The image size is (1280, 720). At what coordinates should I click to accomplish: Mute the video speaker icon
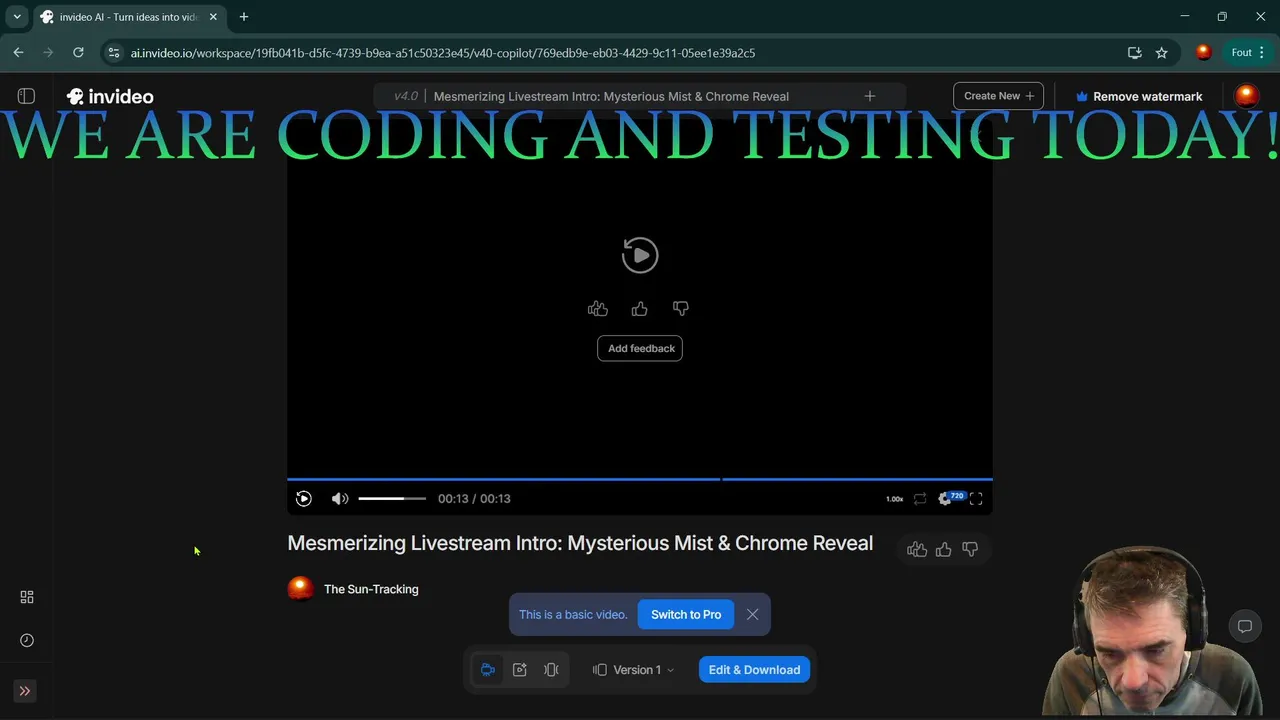coord(340,499)
